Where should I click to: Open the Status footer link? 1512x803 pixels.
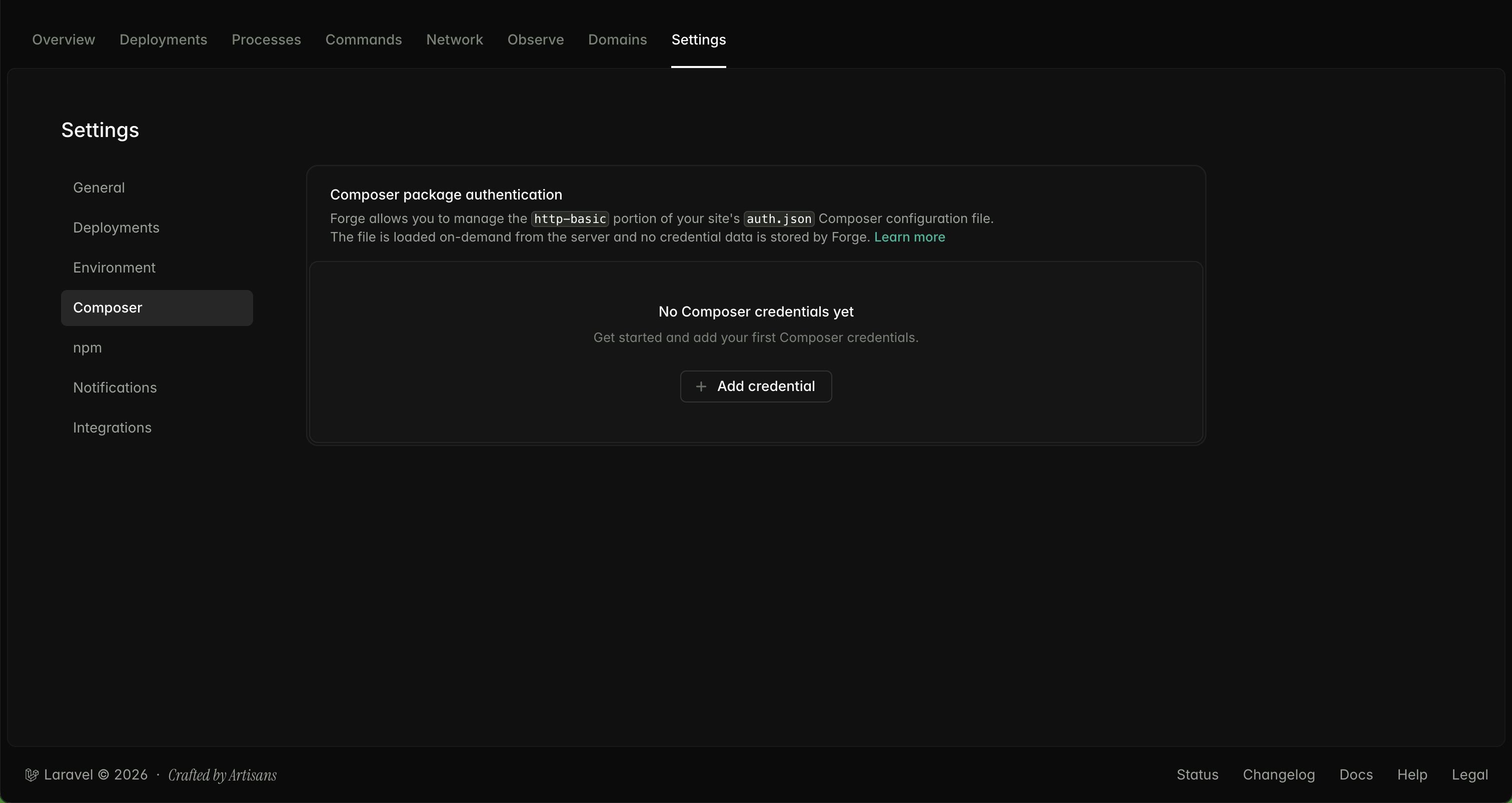(x=1197, y=775)
